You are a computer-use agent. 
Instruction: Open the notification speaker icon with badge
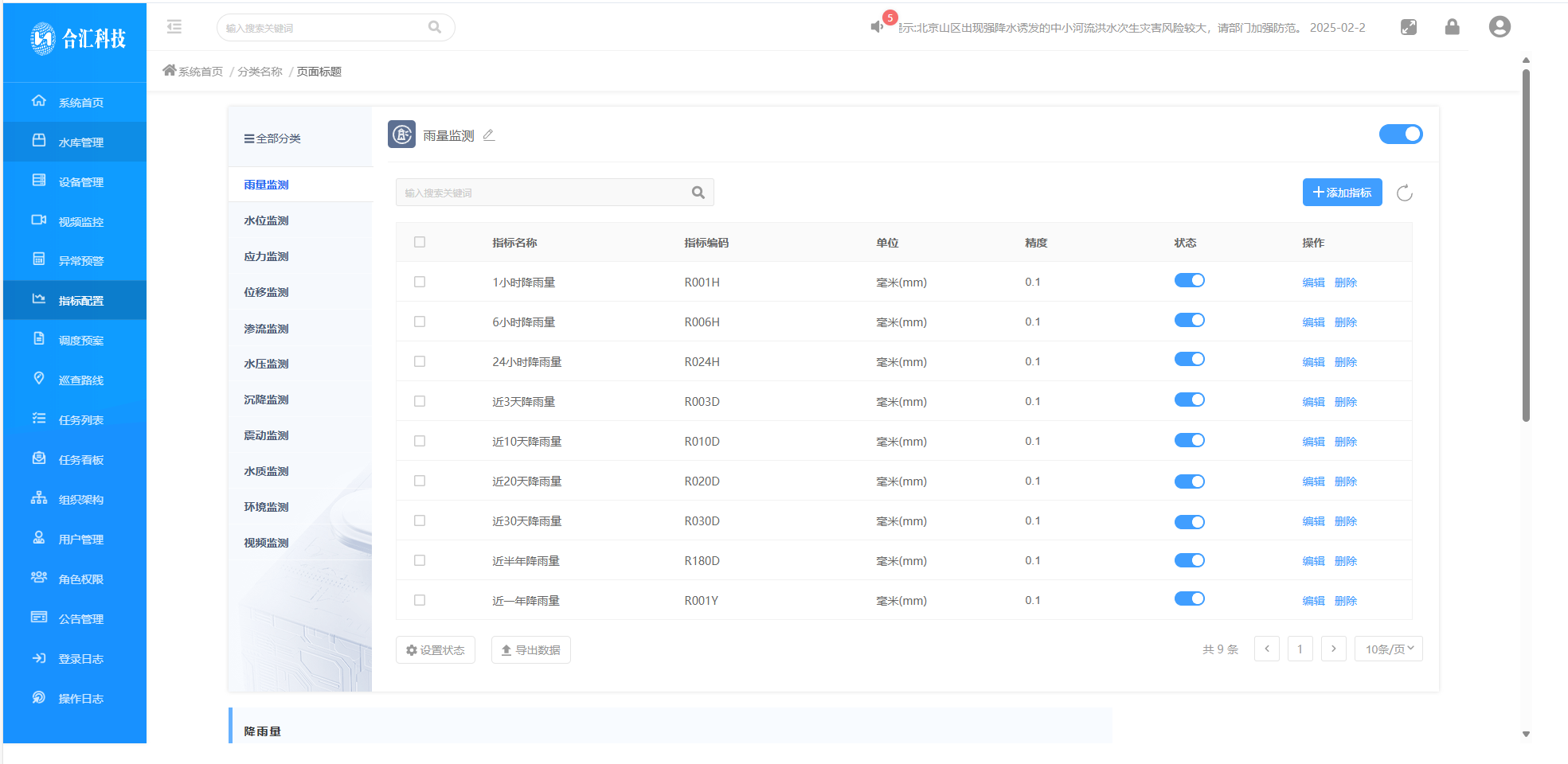878,27
